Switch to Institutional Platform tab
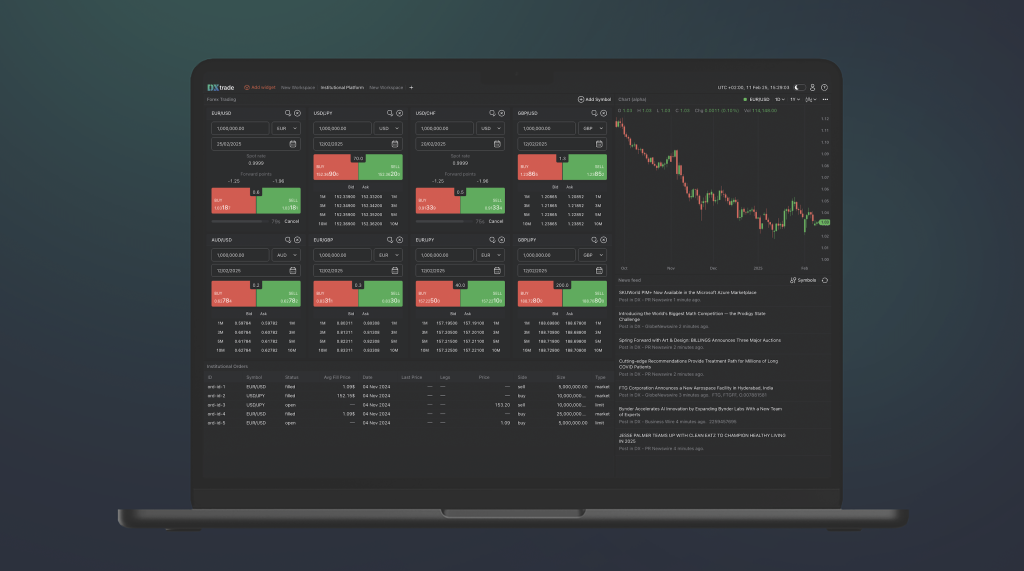 [x=342, y=88]
